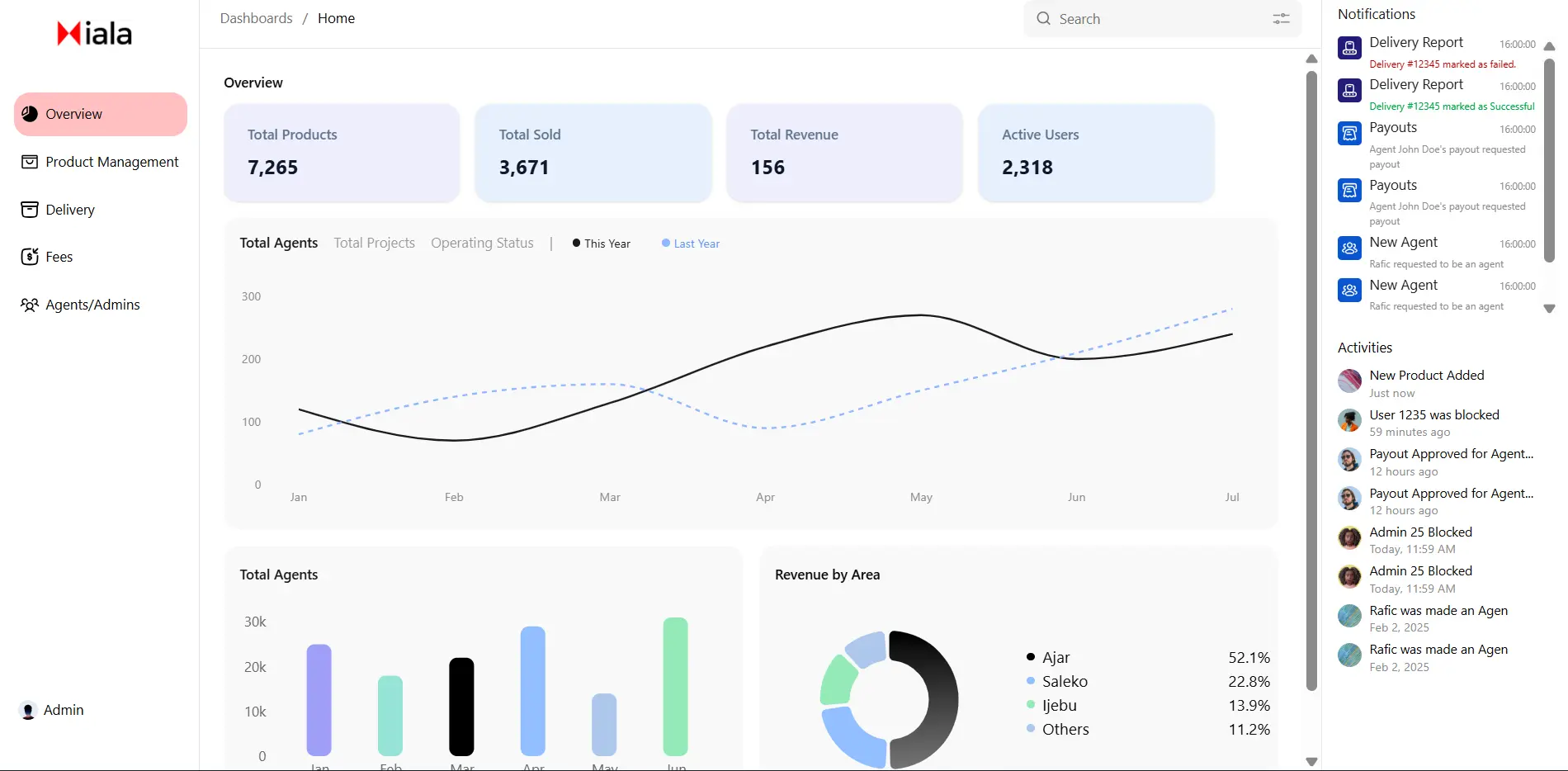Select the Agents/Admins people icon
This screenshot has height=771, width=1568.
(x=29, y=304)
